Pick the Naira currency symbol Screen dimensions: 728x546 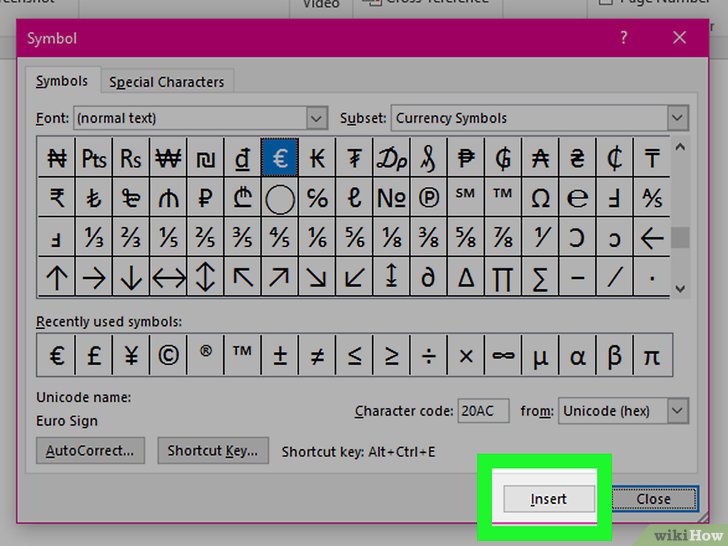point(57,158)
